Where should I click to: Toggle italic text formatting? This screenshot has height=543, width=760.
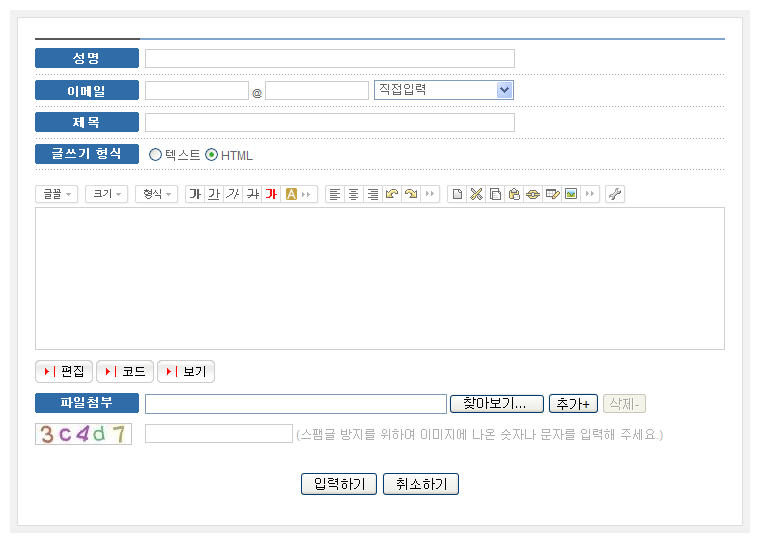[233, 194]
